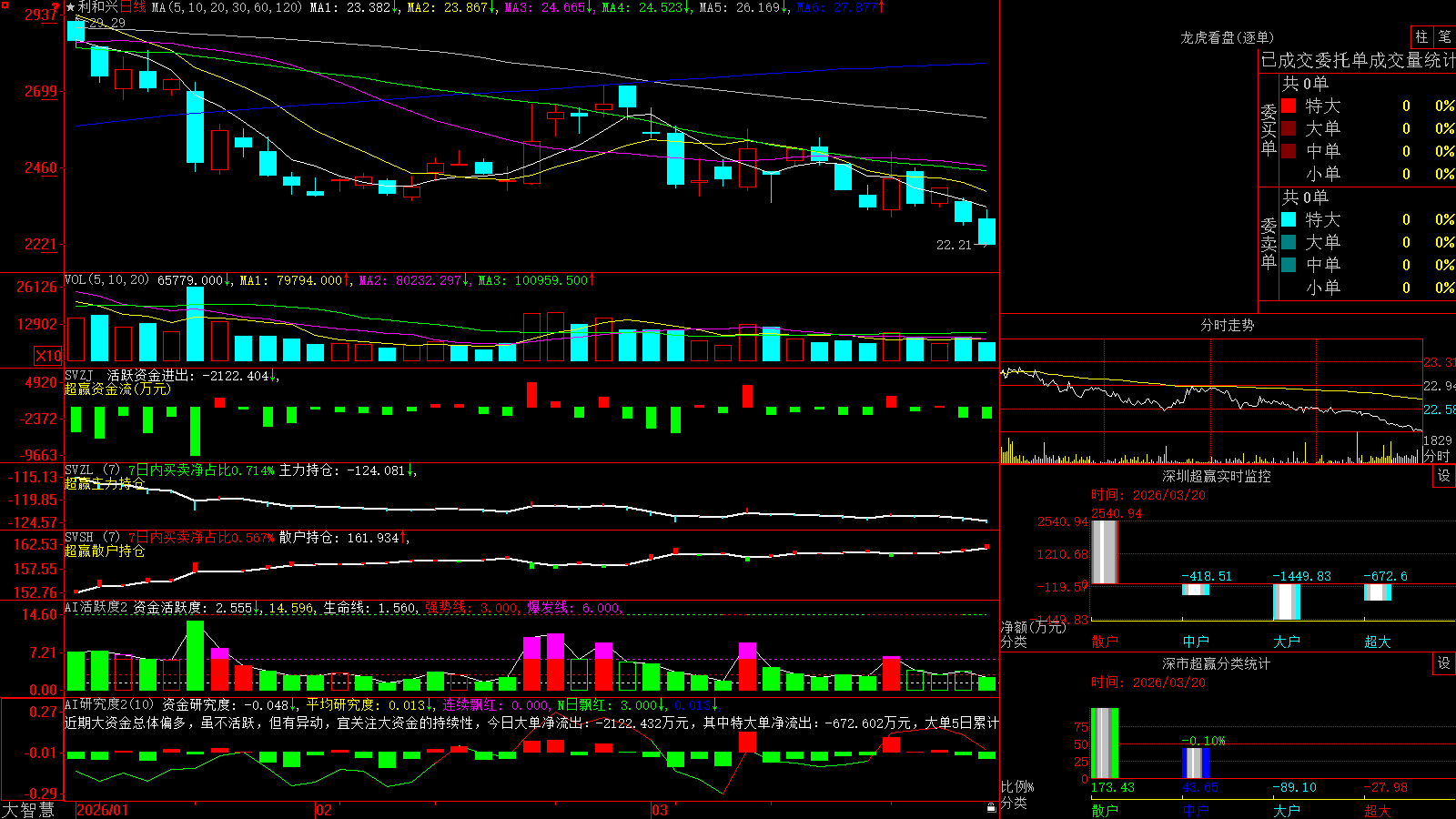Screen dimensions: 1456x819
Task: Click the X10 volume scale box
Action: [48, 356]
